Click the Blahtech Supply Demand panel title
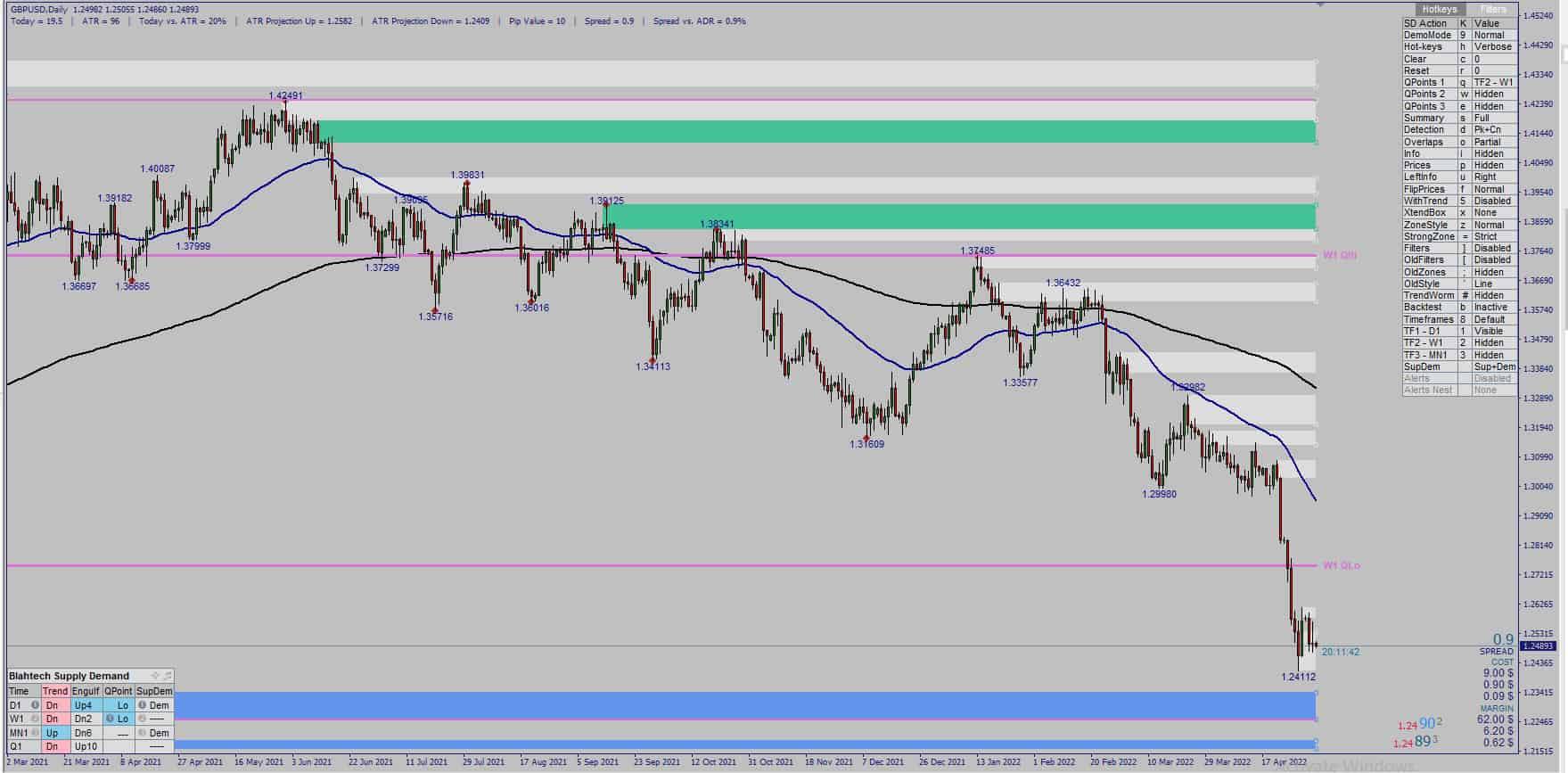Screen dimensions: 1568x773 (x=70, y=676)
